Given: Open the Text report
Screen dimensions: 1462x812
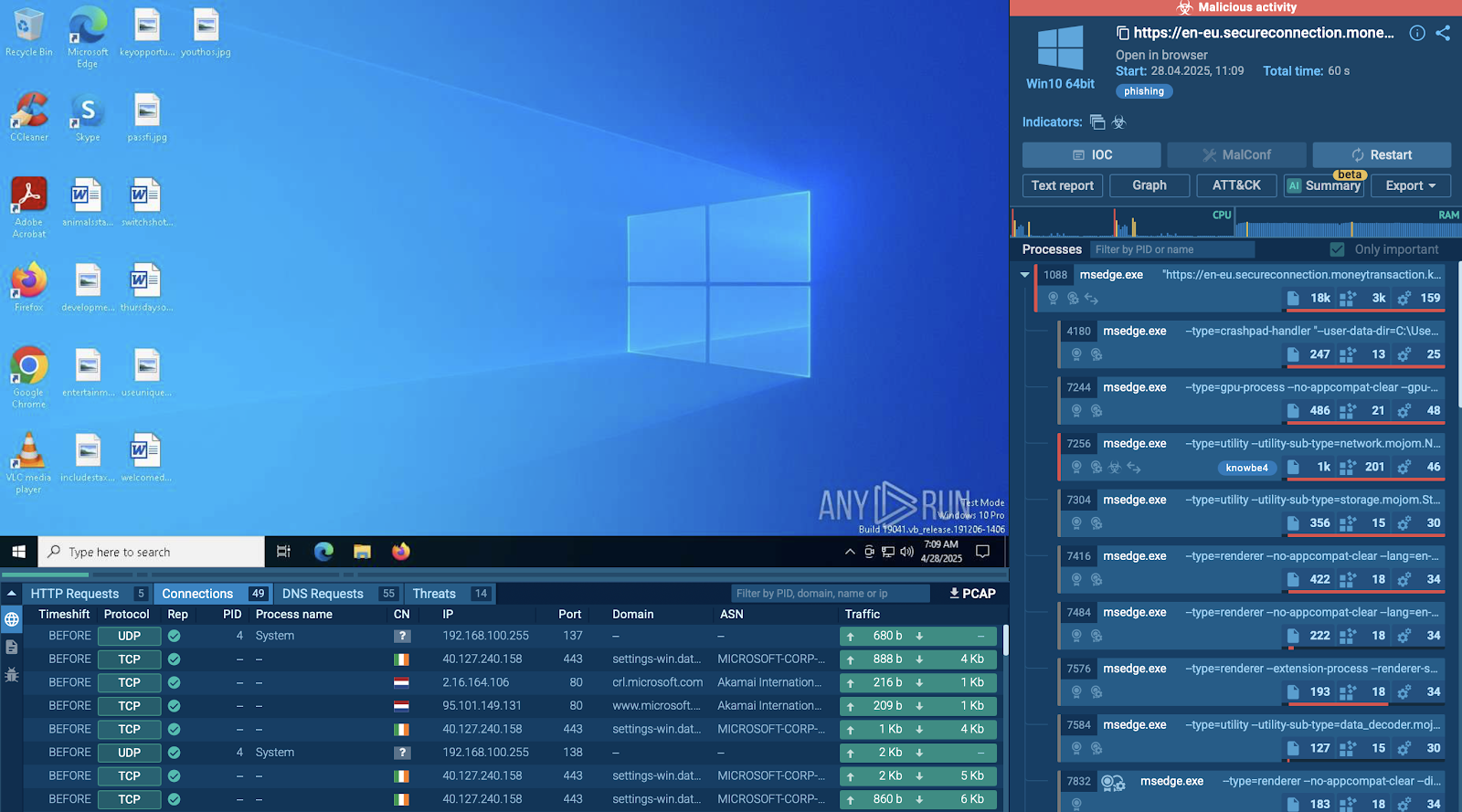Looking at the screenshot, I should pos(1062,185).
